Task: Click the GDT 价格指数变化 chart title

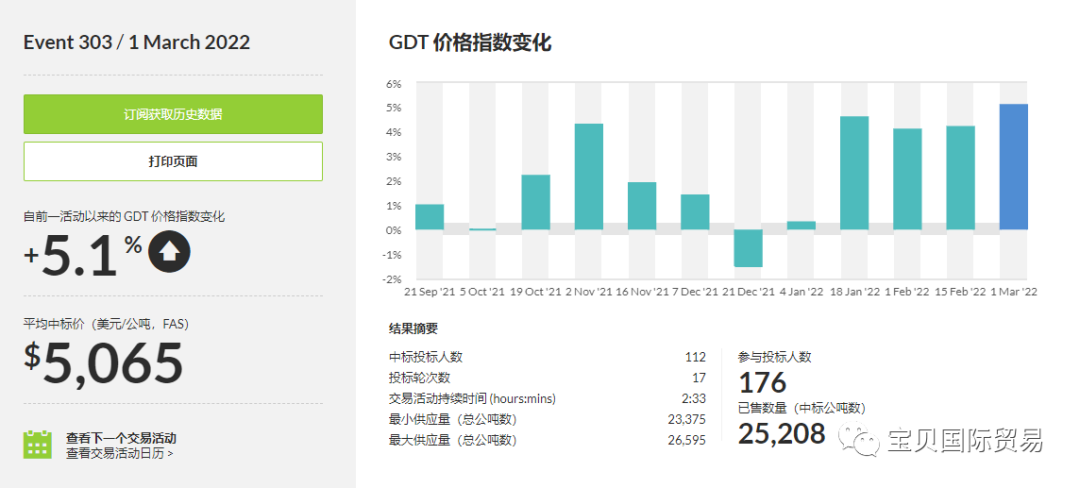Action: pyautogui.click(x=470, y=43)
